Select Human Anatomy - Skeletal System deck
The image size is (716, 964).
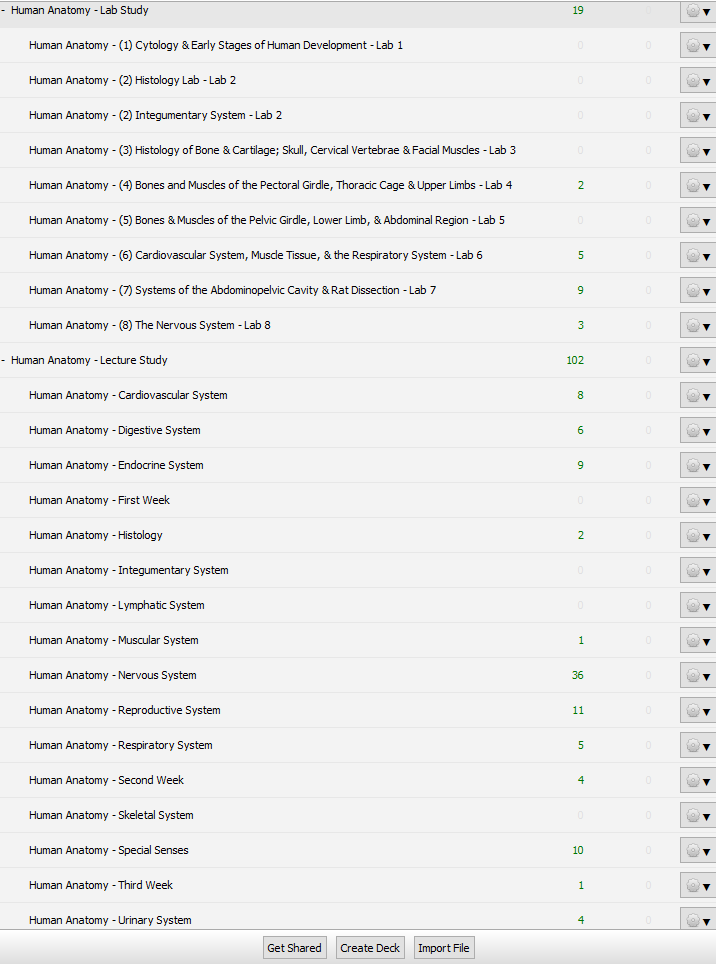(111, 815)
